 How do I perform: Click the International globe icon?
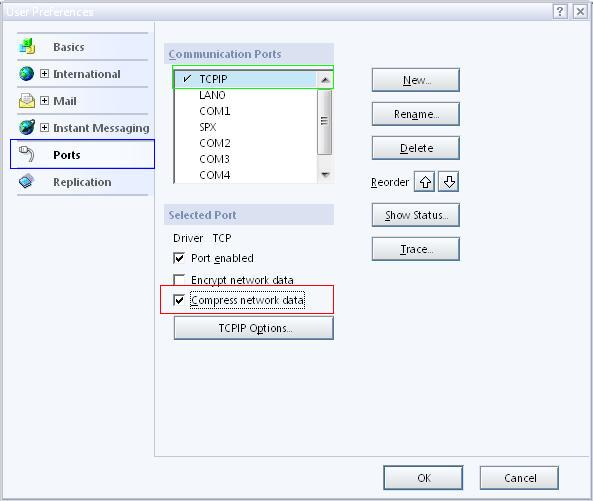point(26,74)
